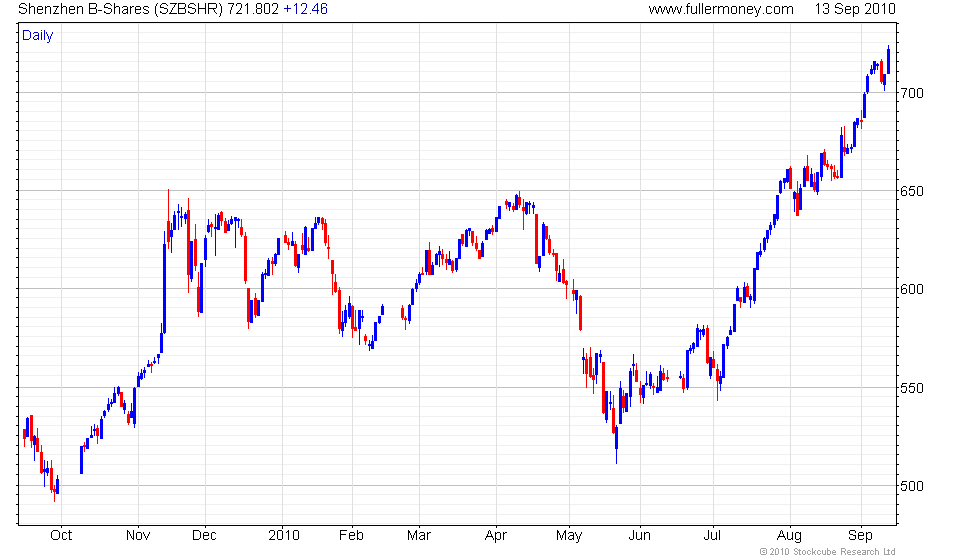Click the 600 price axis label
Screen dimensions: 980x560
pyautogui.click(x=912, y=289)
